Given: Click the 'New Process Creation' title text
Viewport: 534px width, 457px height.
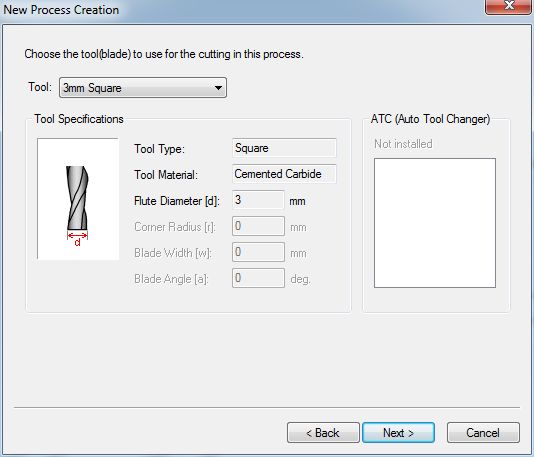Looking at the screenshot, I should [61, 10].
